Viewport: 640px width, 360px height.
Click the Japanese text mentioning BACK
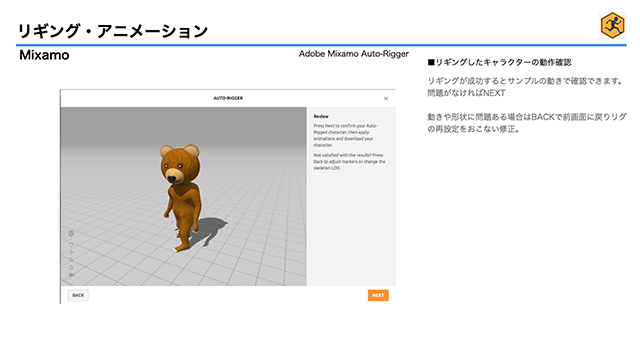(527, 123)
